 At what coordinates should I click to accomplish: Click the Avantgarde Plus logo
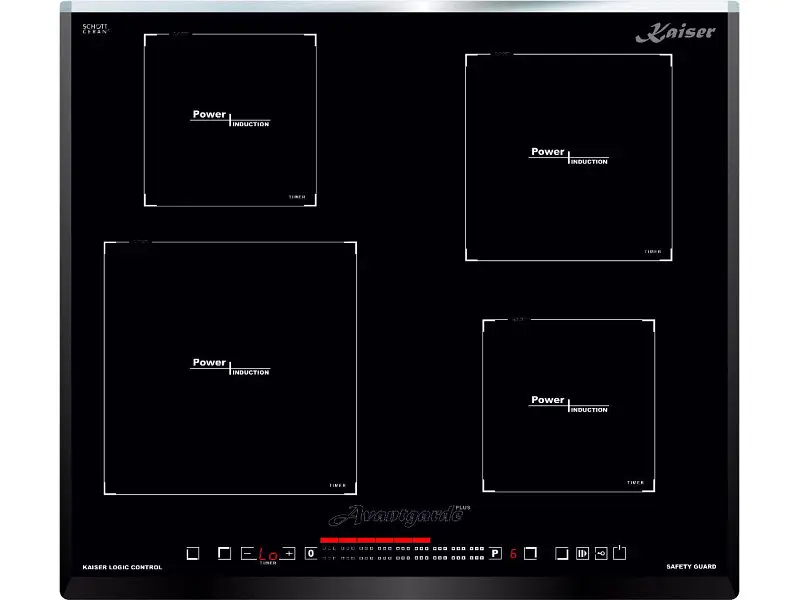[x=399, y=515]
